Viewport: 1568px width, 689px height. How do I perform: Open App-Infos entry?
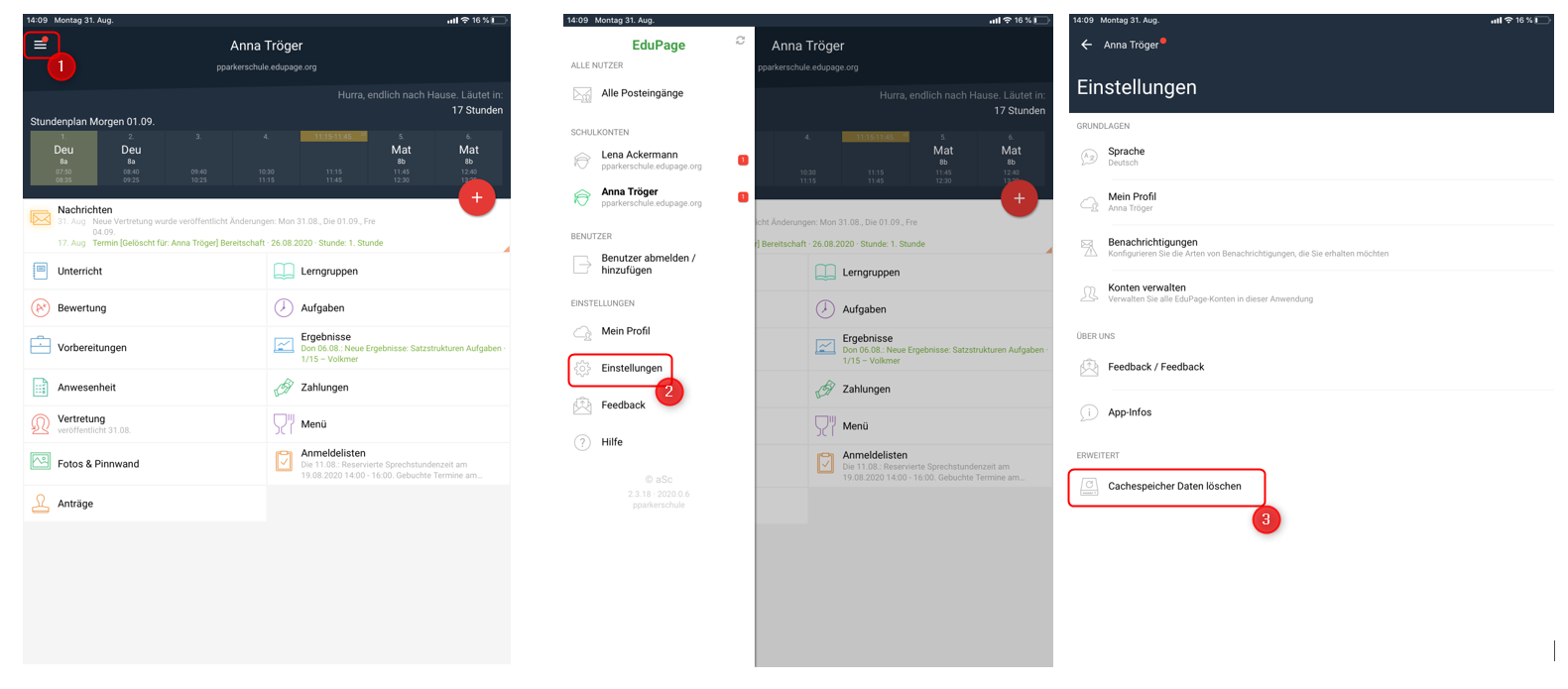click(1312, 413)
